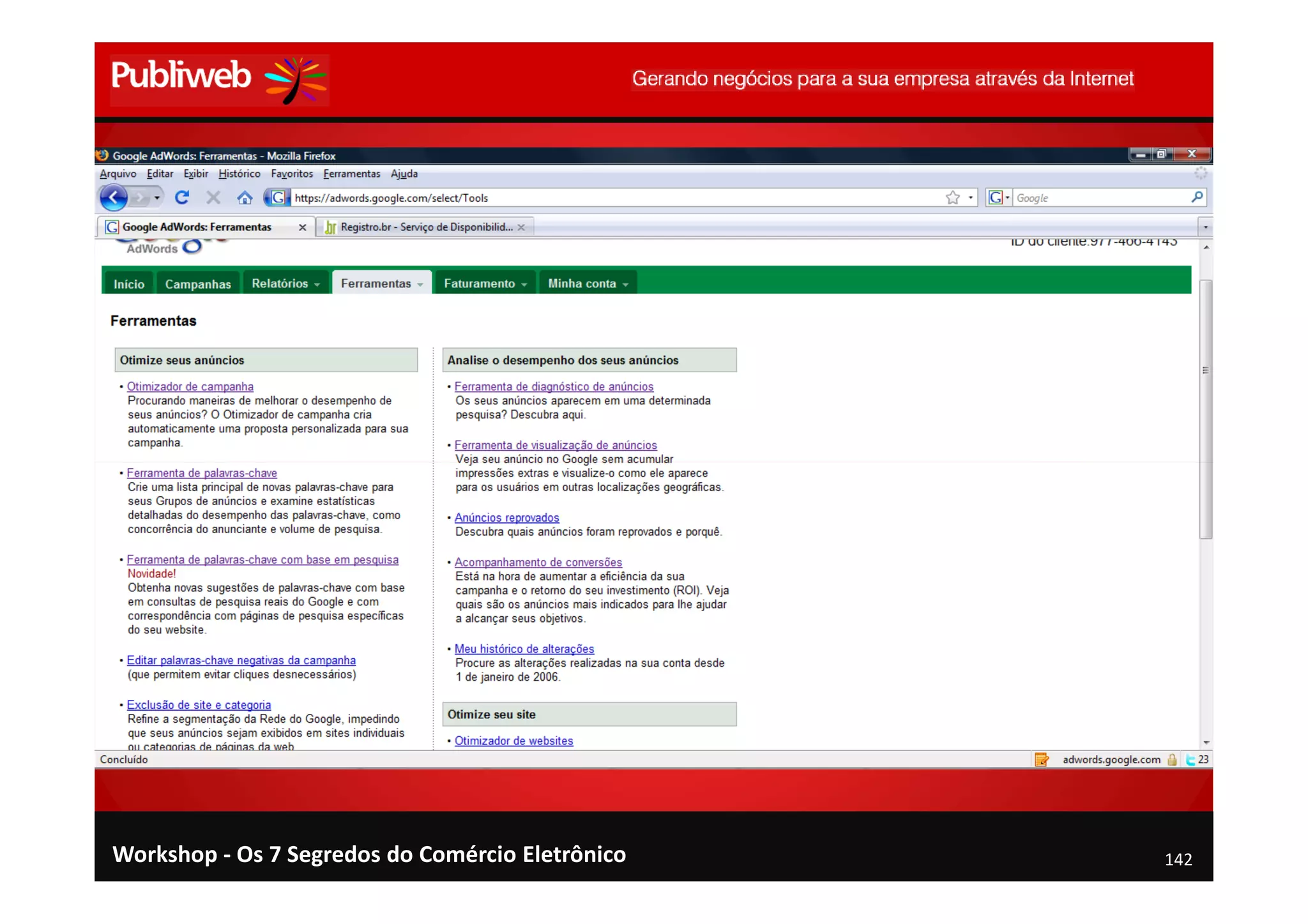Bookmark the page with the star icon
This screenshot has width=1308, height=924.
(x=952, y=198)
